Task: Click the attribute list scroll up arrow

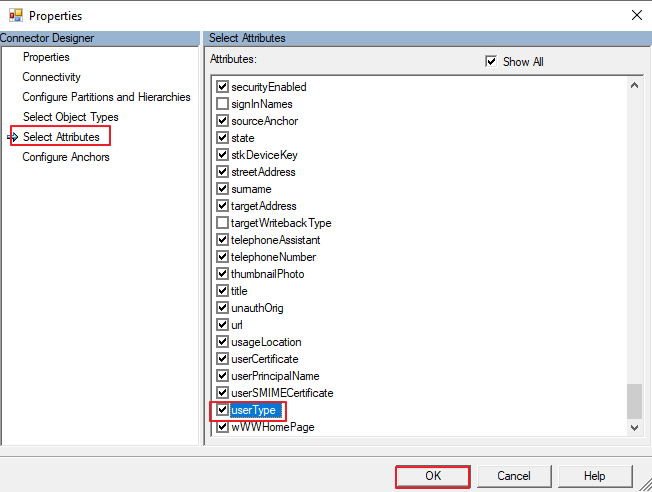Action: point(635,86)
